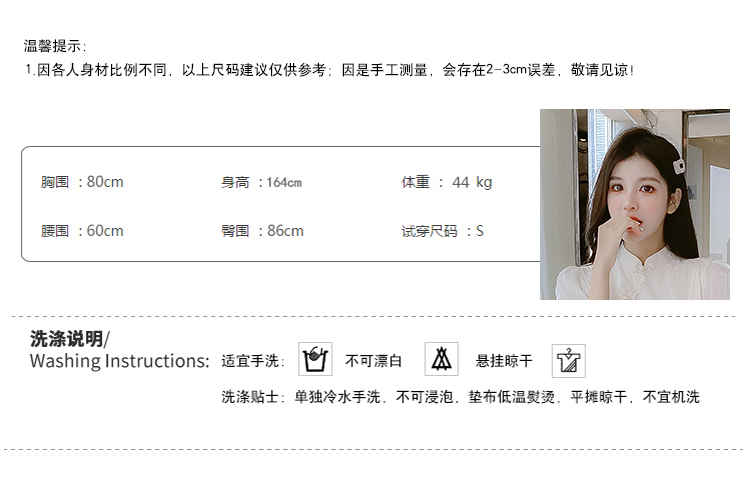The height and width of the screenshot is (479, 750).
Task: Click the 试穿尺码 S entry
Action: tap(442, 232)
